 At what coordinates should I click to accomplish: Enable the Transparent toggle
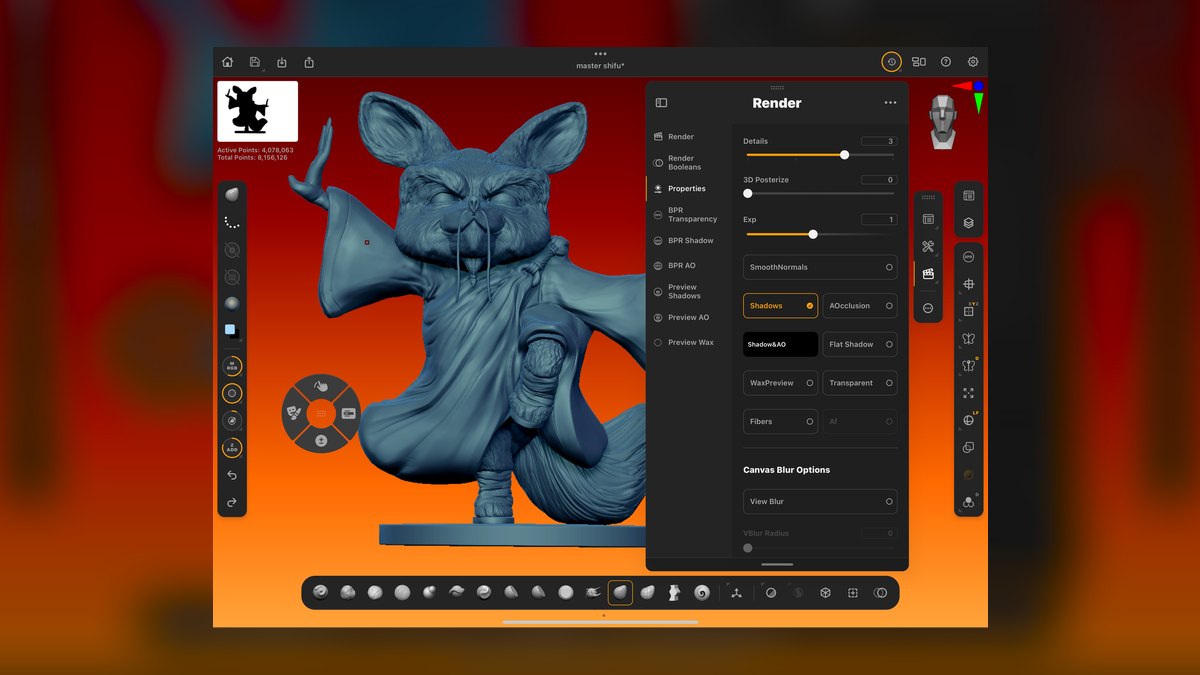[x=860, y=383]
